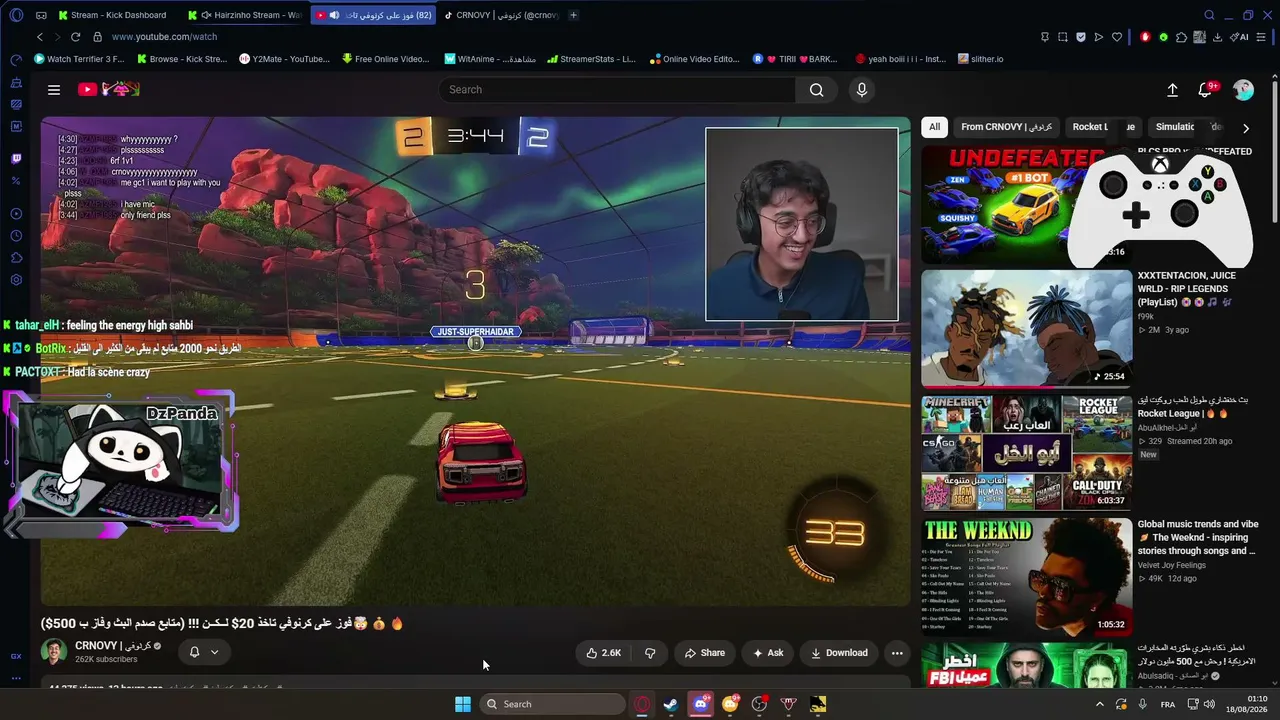
Task: Open the XXXTENTACION, Juice WRLD playlist thumbnail
Action: pyautogui.click(x=1027, y=328)
